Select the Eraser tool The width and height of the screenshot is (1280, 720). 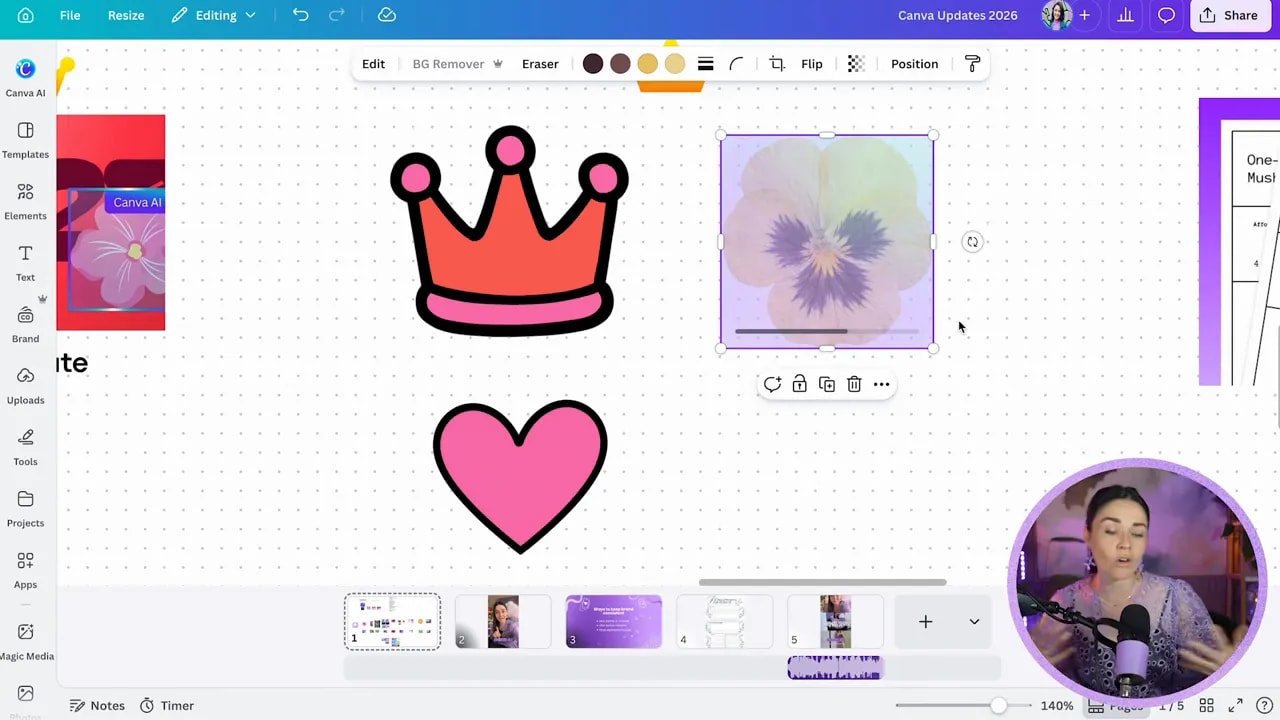click(x=540, y=64)
